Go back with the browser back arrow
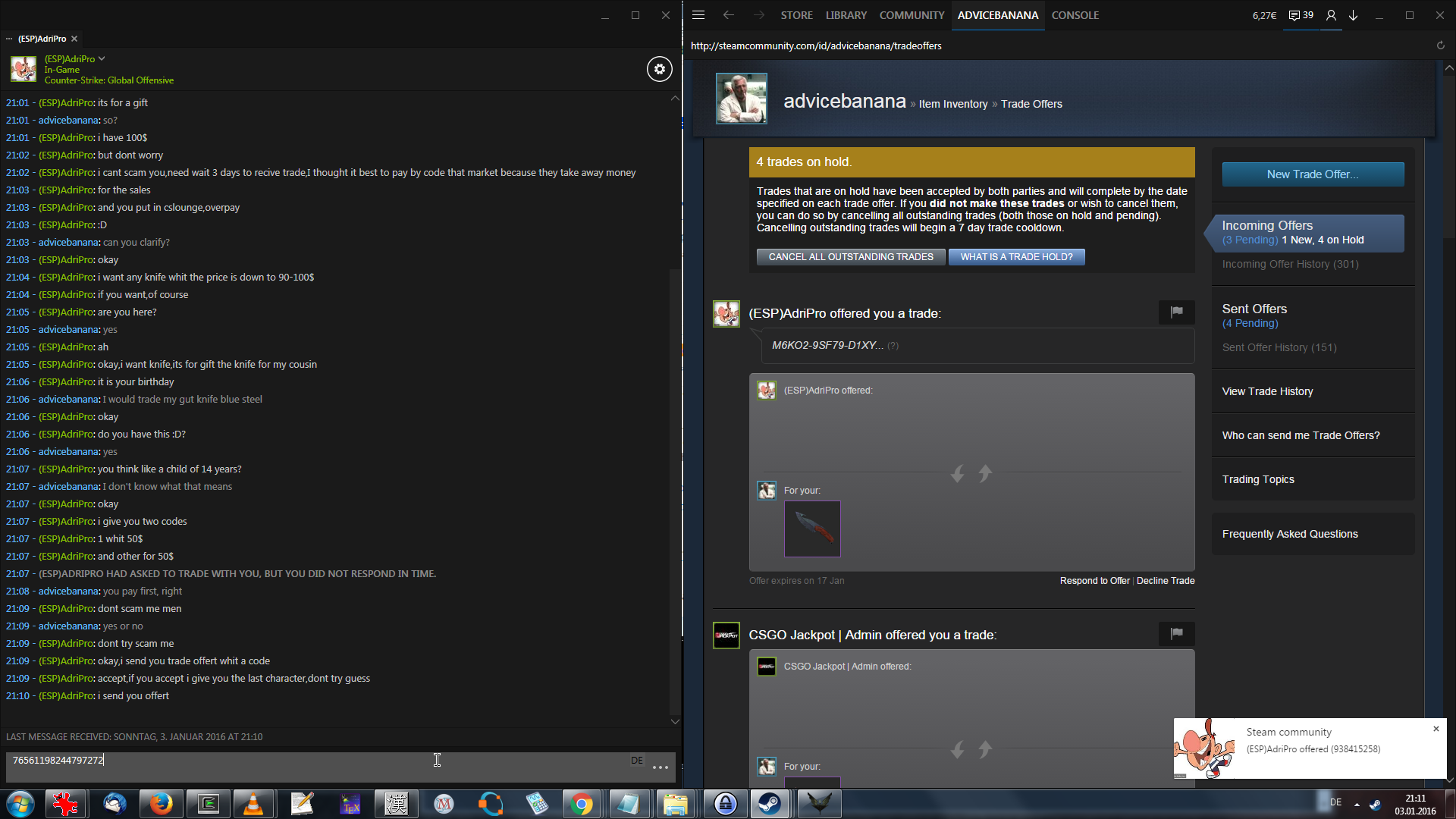Image resolution: width=1456 pixels, height=819 pixels. coord(728,15)
